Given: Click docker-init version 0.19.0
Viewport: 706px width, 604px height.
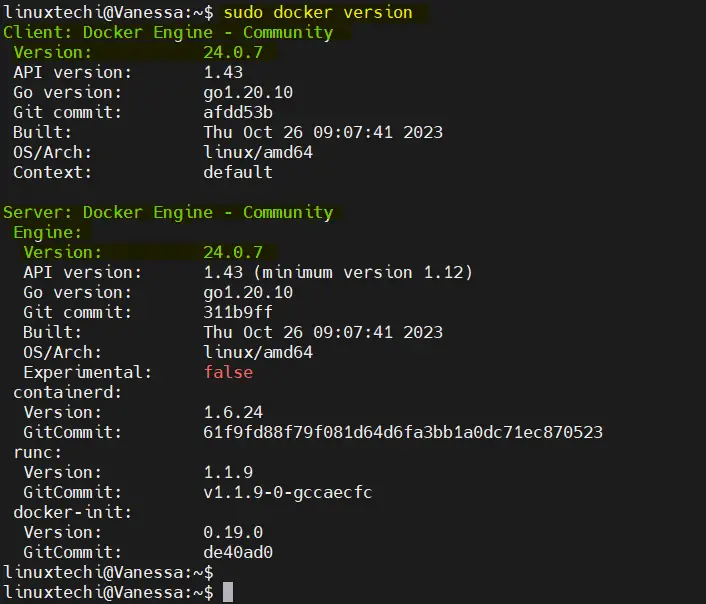Looking at the screenshot, I should (x=233, y=532).
